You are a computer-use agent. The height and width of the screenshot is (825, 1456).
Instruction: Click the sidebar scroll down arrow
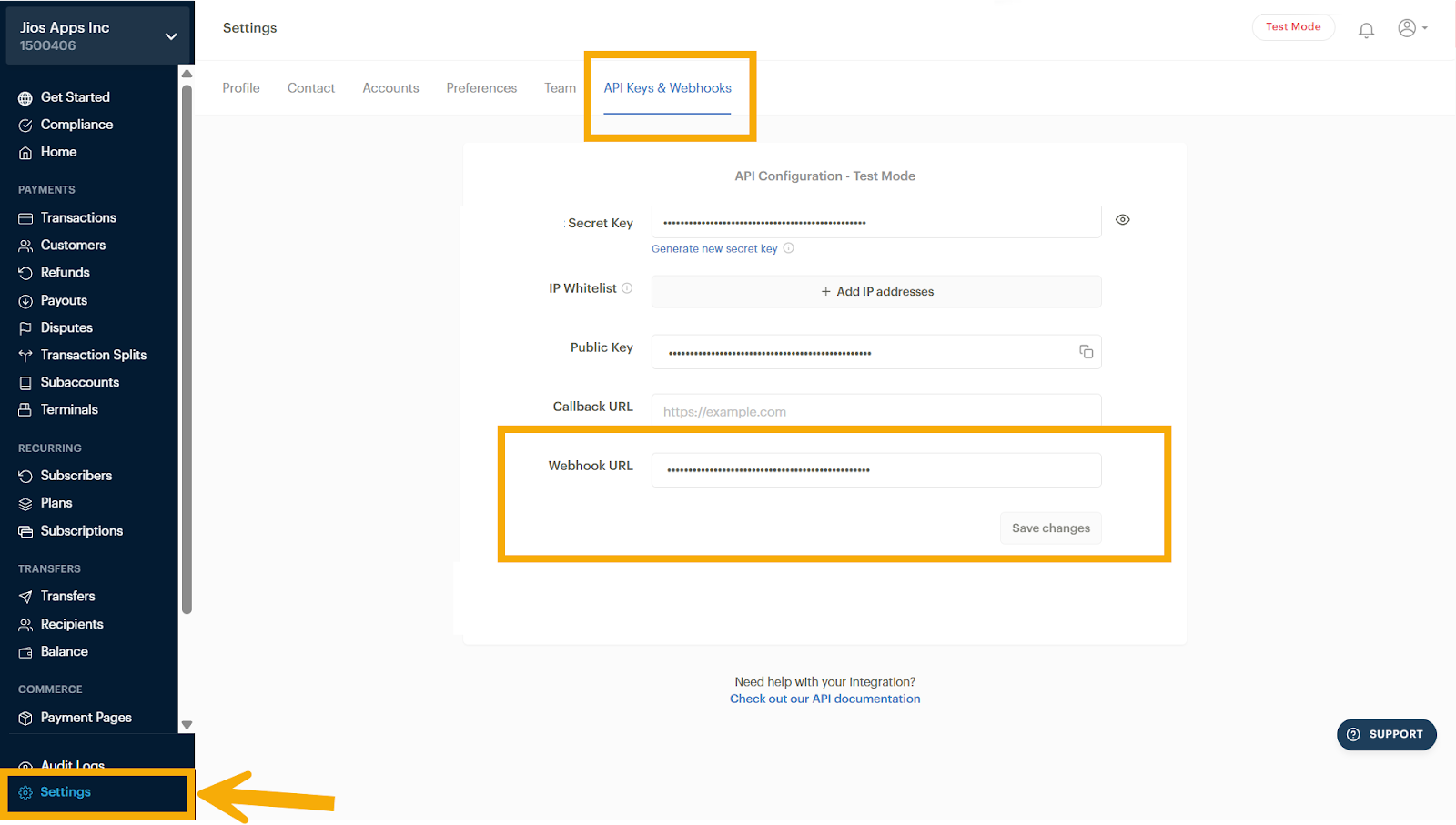tap(187, 725)
